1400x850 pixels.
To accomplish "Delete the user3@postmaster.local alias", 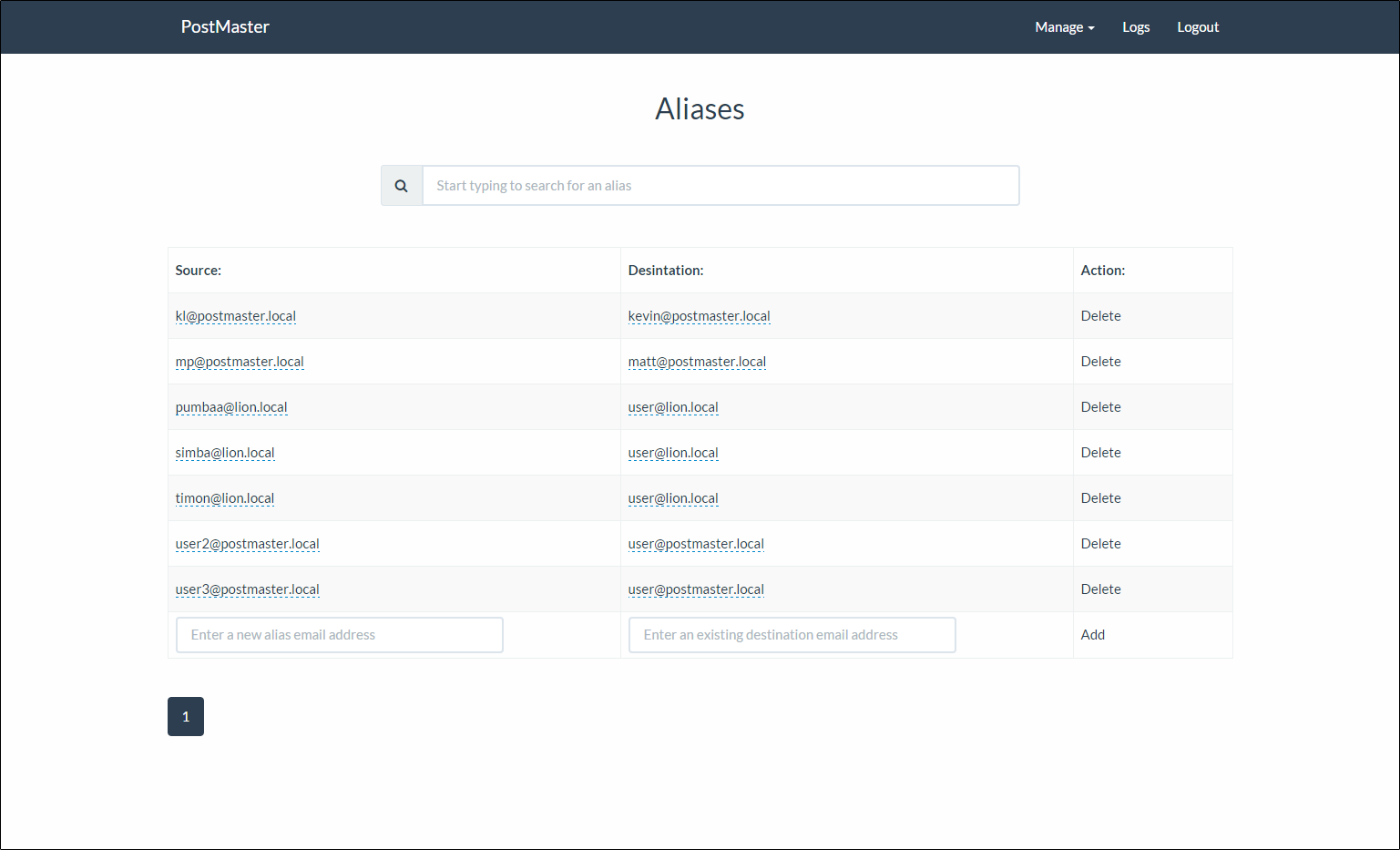I will [x=1100, y=589].
